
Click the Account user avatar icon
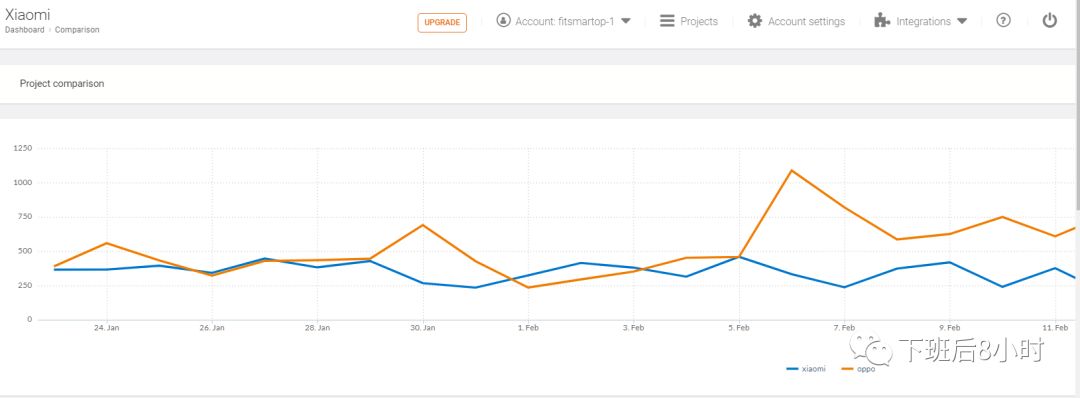(503, 21)
